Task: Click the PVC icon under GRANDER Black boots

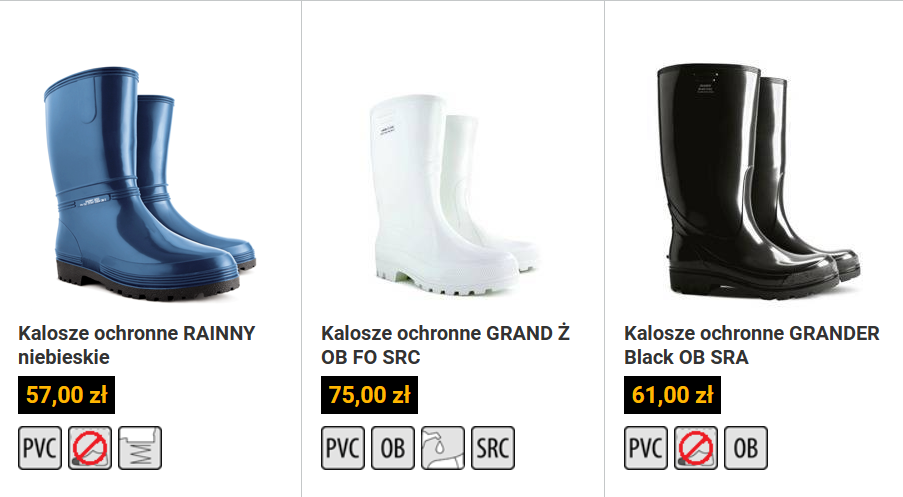Action: click(646, 448)
